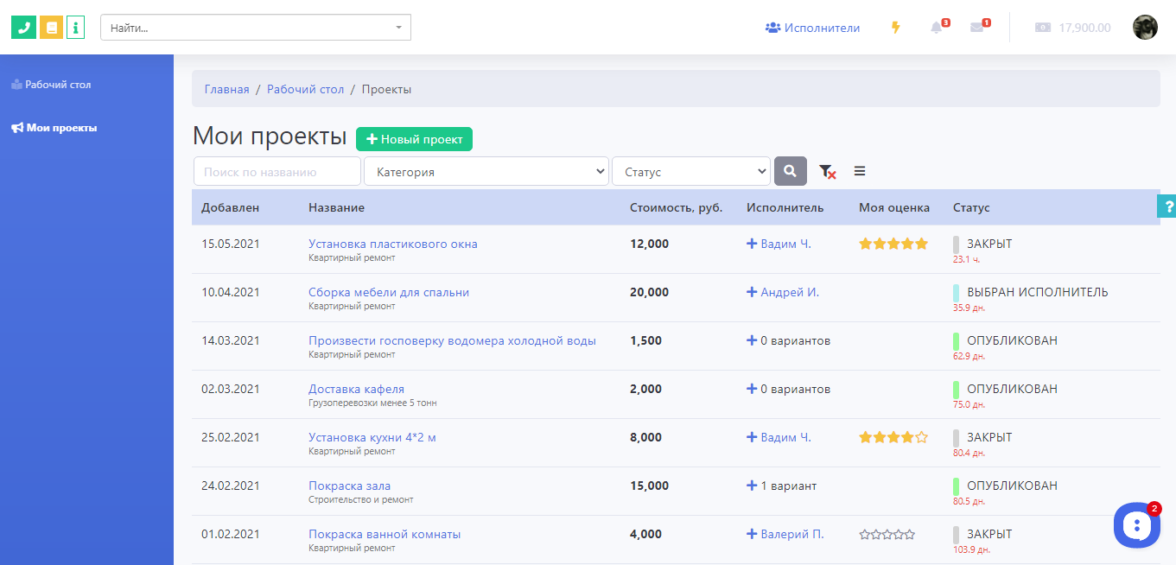Select Мои проекты in sidebar
Image resolution: width=1176 pixels, height=565 pixels.
tap(60, 128)
